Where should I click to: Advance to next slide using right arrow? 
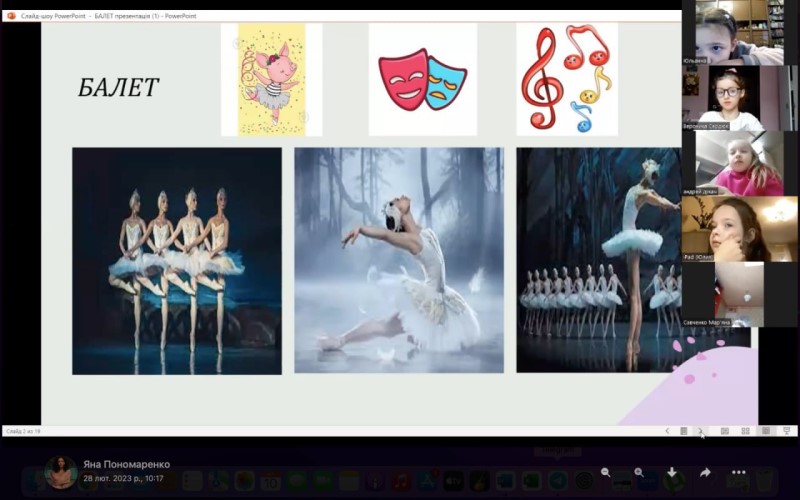tap(700, 431)
